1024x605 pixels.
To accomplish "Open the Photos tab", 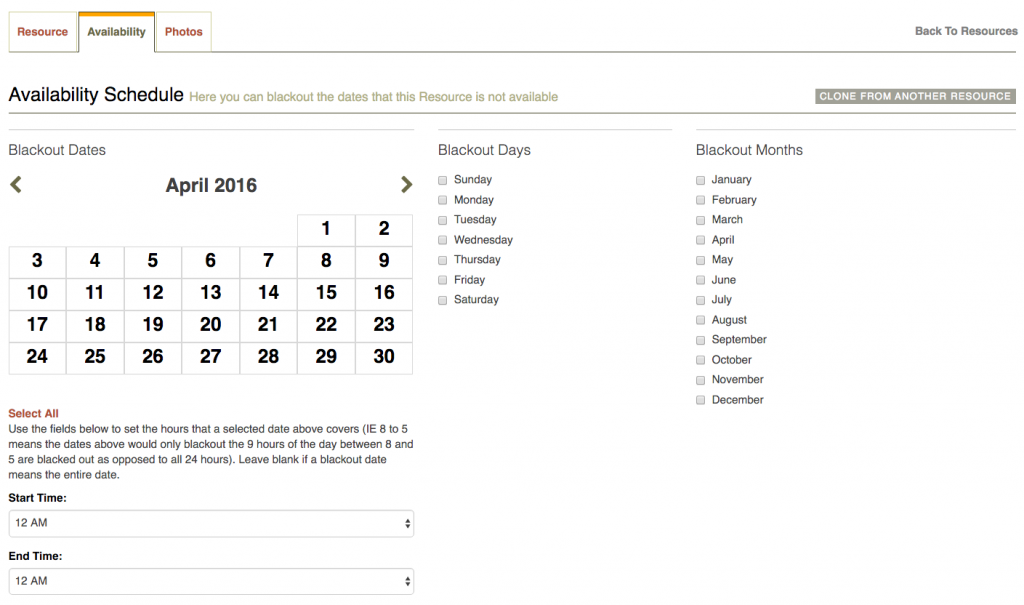I will (184, 32).
